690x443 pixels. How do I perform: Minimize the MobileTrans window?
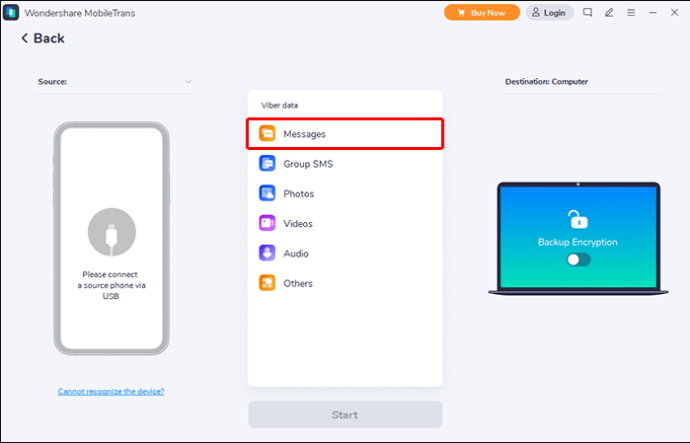point(653,13)
